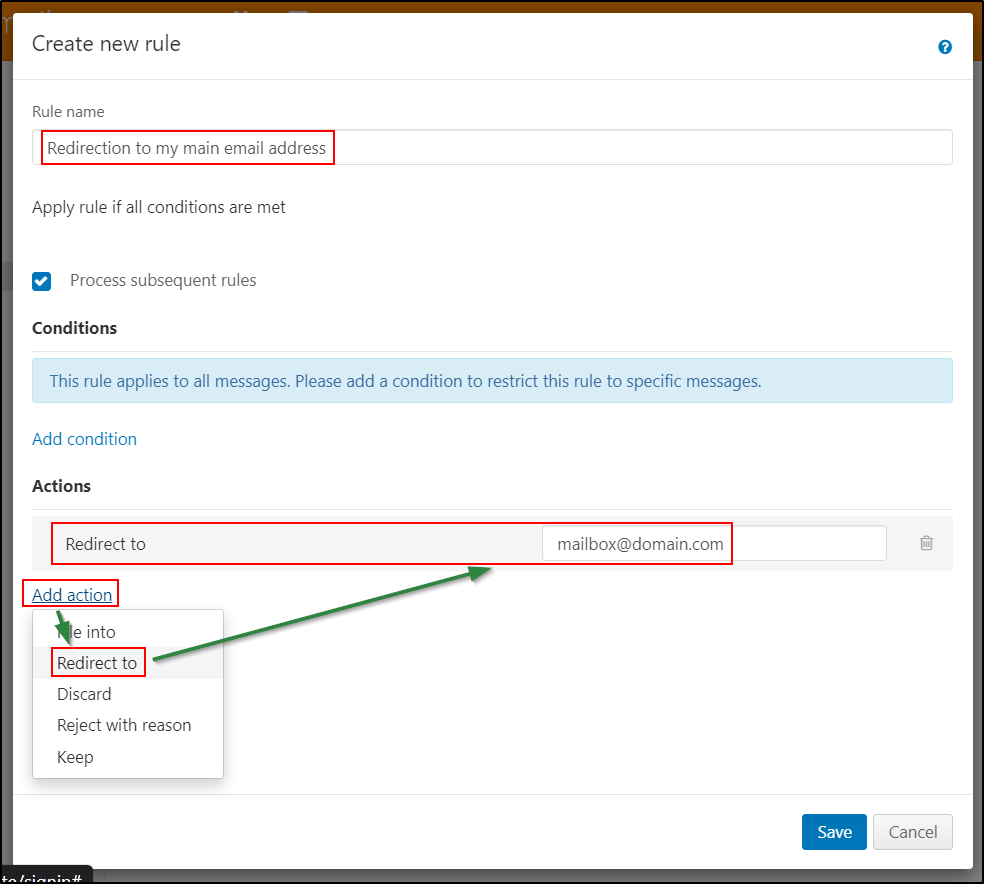The height and width of the screenshot is (884, 984).
Task: Cancel creating the rule
Action: [911, 831]
